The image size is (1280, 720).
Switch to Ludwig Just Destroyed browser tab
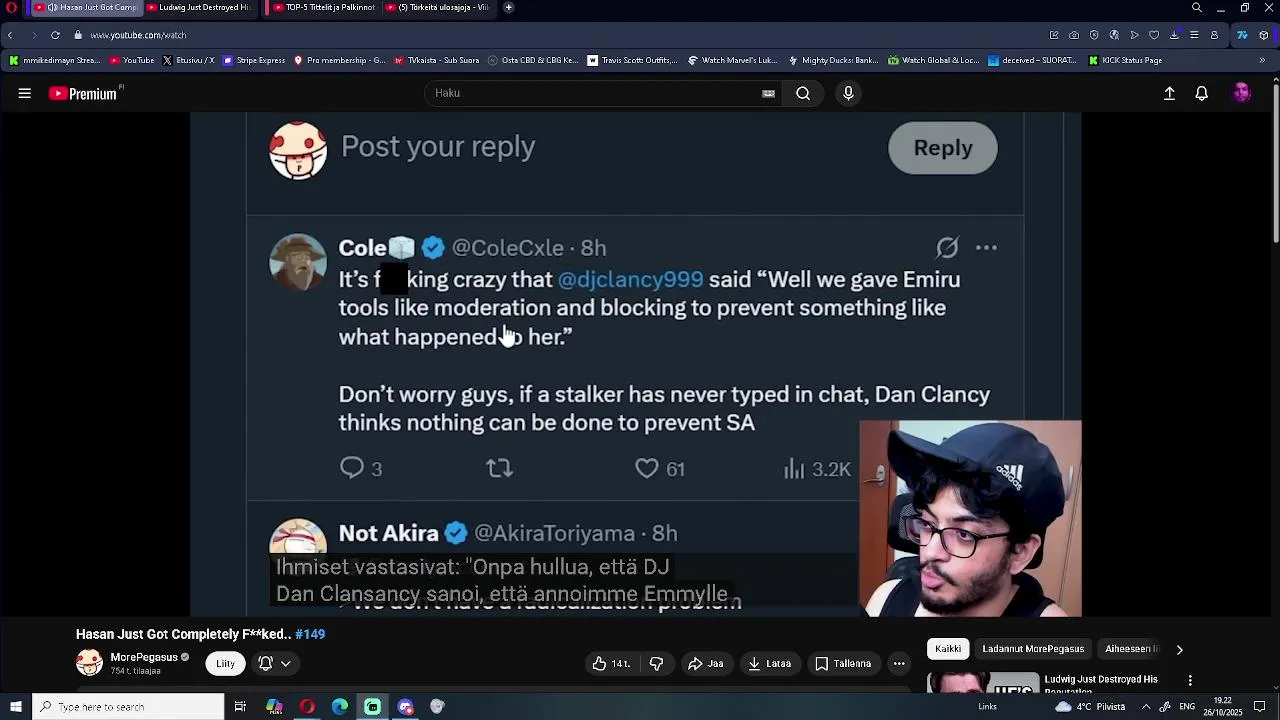(198, 7)
